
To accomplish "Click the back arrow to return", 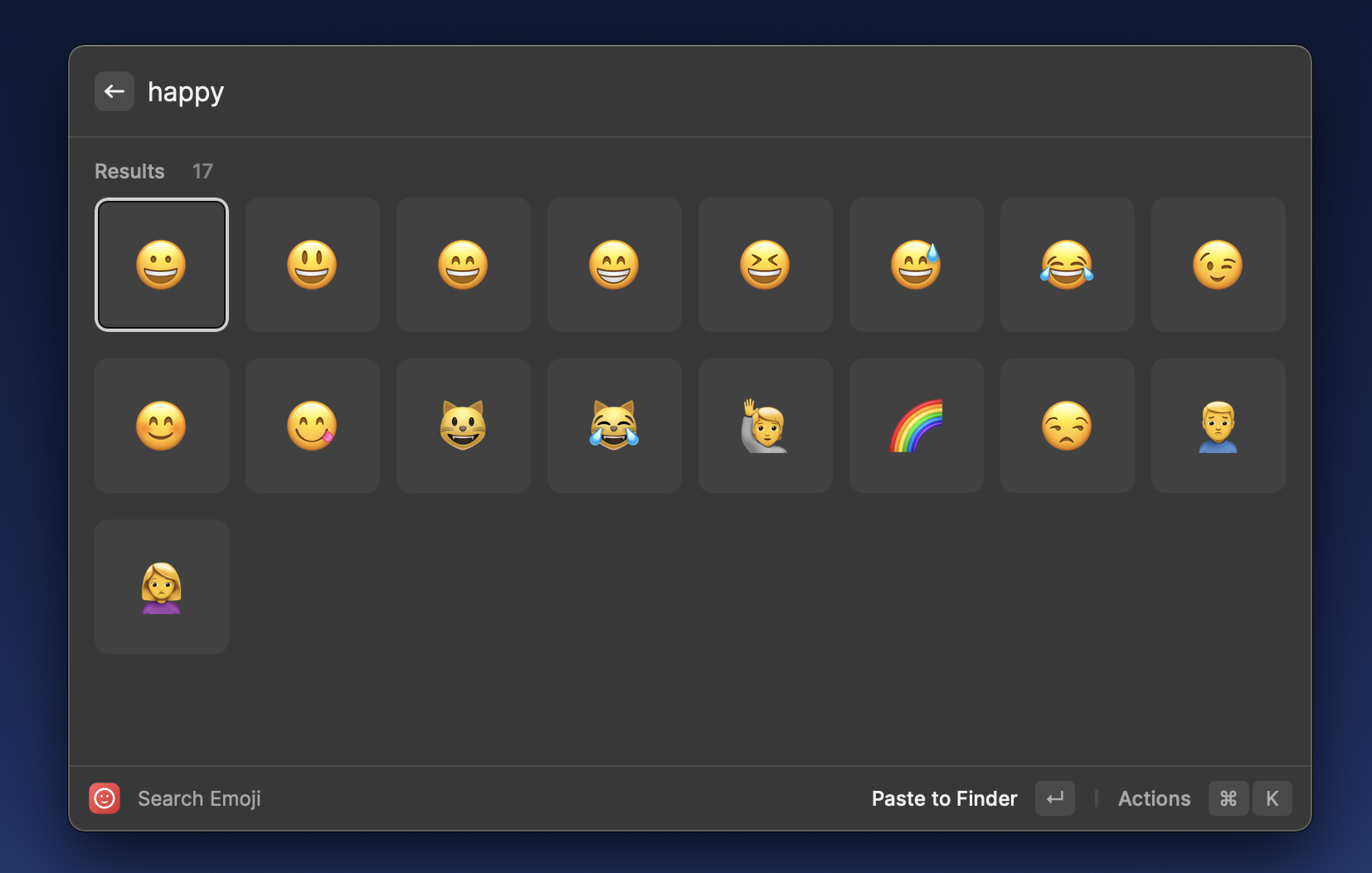I will pos(114,91).
